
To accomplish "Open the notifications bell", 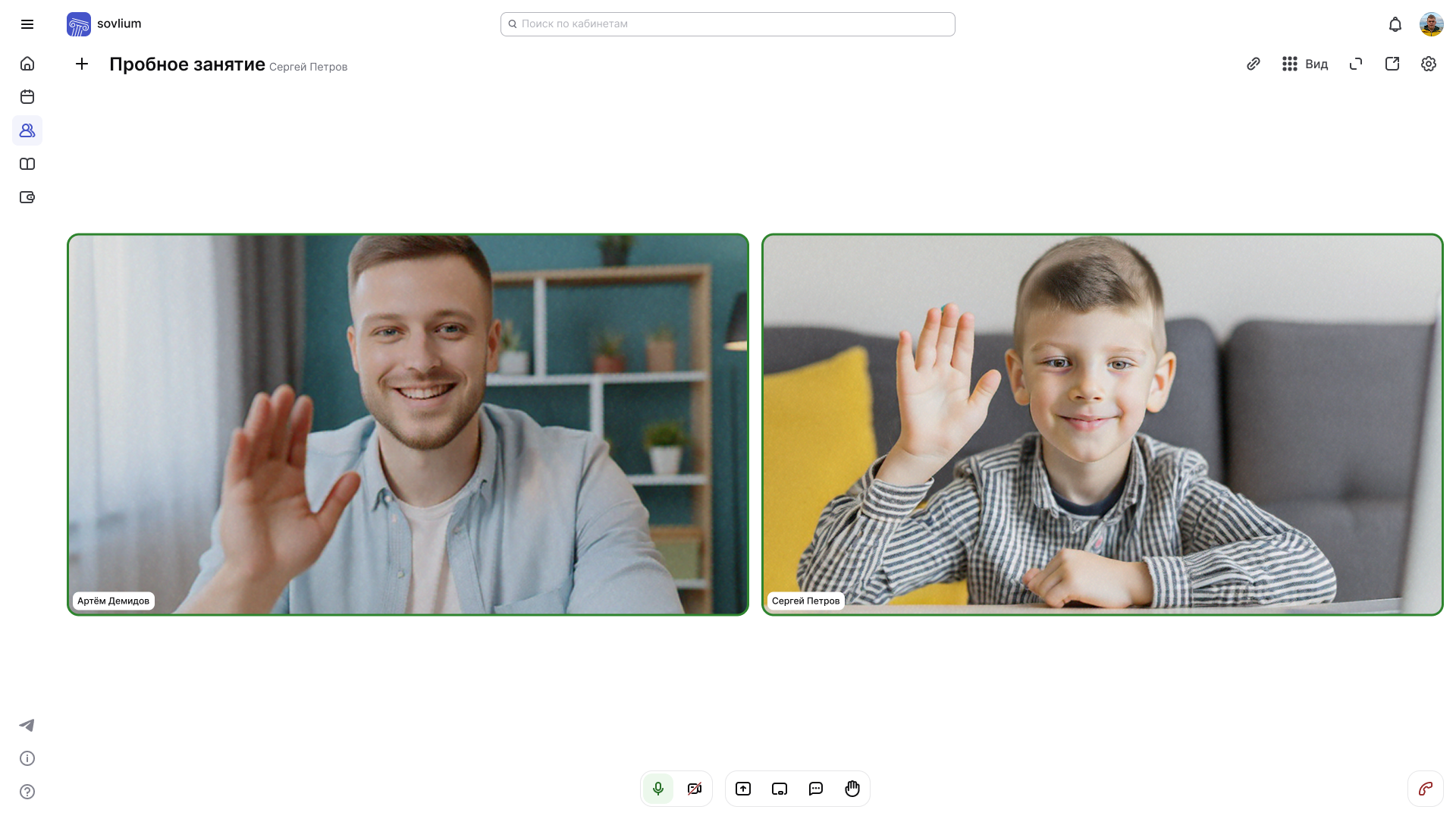I will pos(1395,24).
